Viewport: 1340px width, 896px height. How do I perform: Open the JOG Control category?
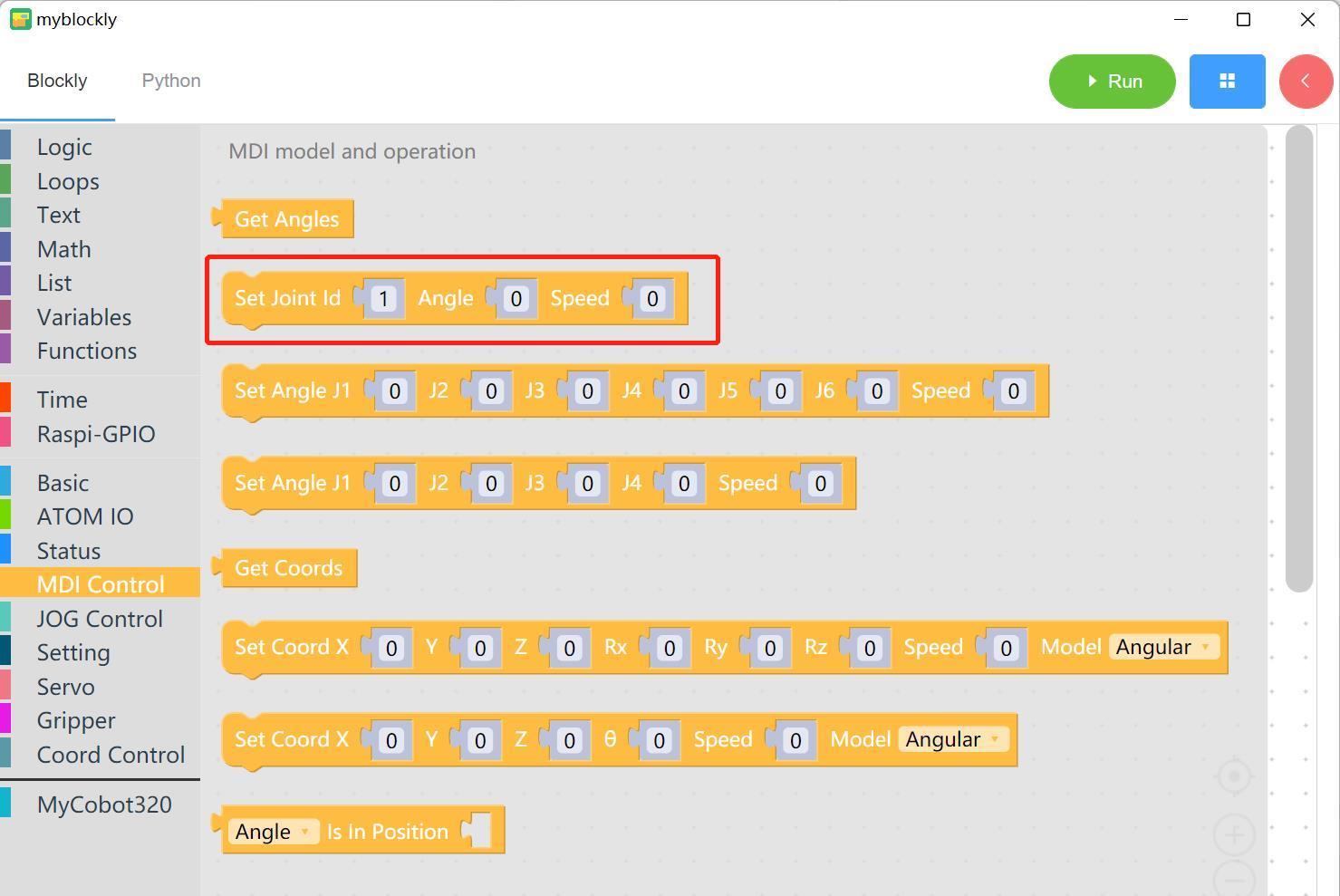point(100,619)
